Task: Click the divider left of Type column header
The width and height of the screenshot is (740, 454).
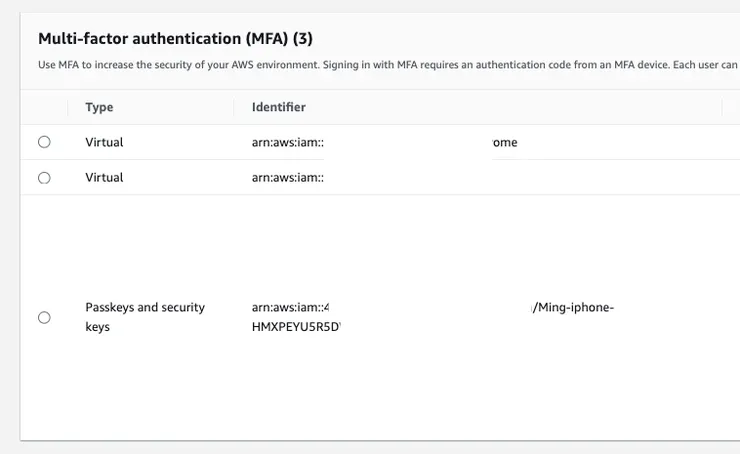Action: click(x=68, y=107)
